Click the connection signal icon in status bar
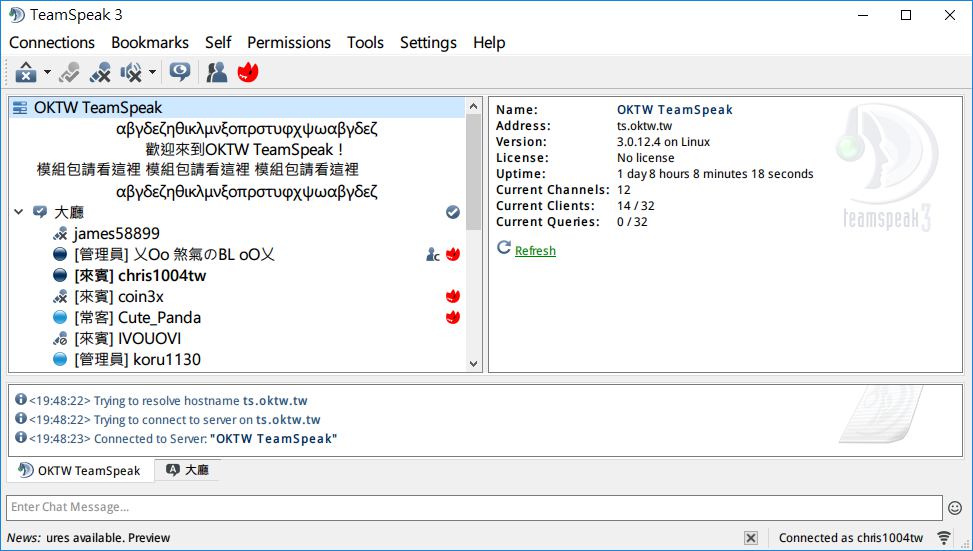The image size is (973, 551). click(944, 537)
